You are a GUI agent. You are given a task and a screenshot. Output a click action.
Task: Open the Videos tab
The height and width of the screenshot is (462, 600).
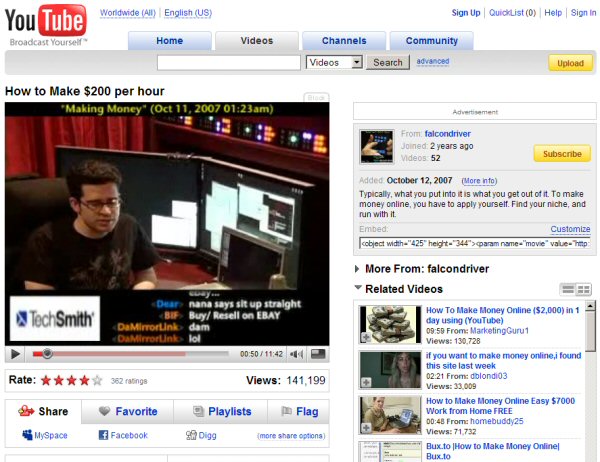click(x=257, y=41)
